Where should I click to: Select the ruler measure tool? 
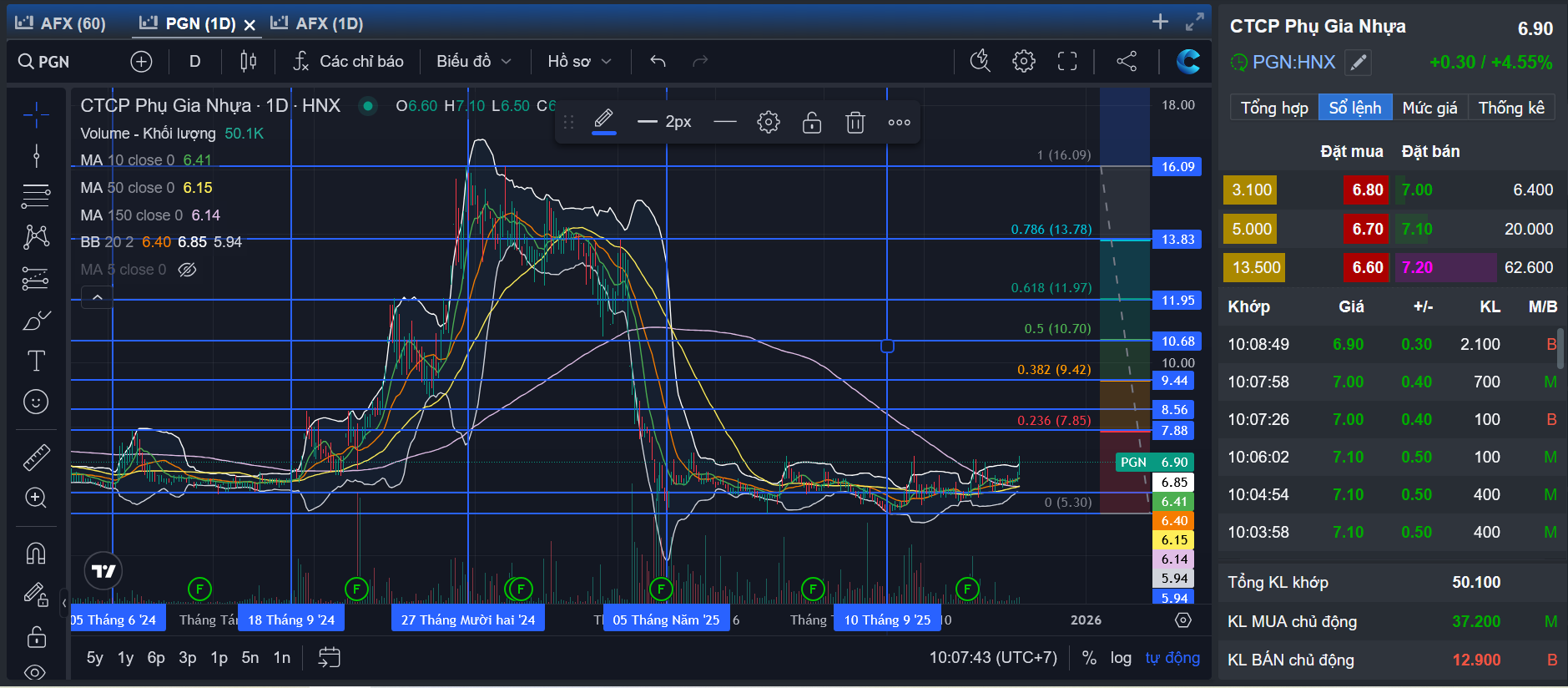35,457
